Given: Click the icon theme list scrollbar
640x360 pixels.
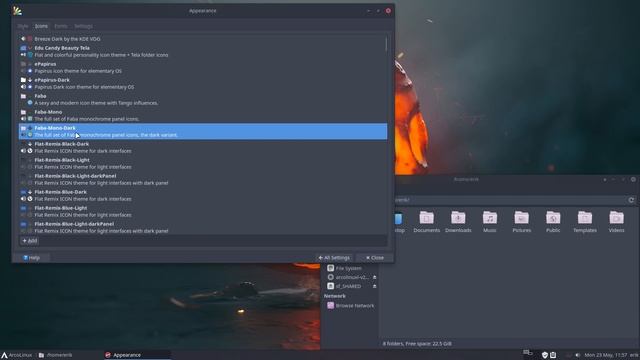Looking at the screenshot, I should (x=386, y=44).
